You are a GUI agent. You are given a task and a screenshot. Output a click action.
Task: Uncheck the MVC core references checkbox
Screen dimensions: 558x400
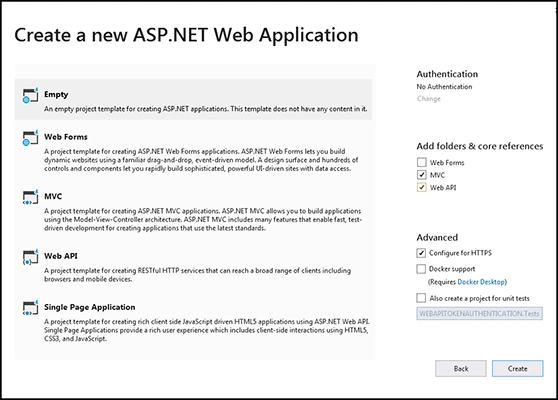[x=421, y=175]
